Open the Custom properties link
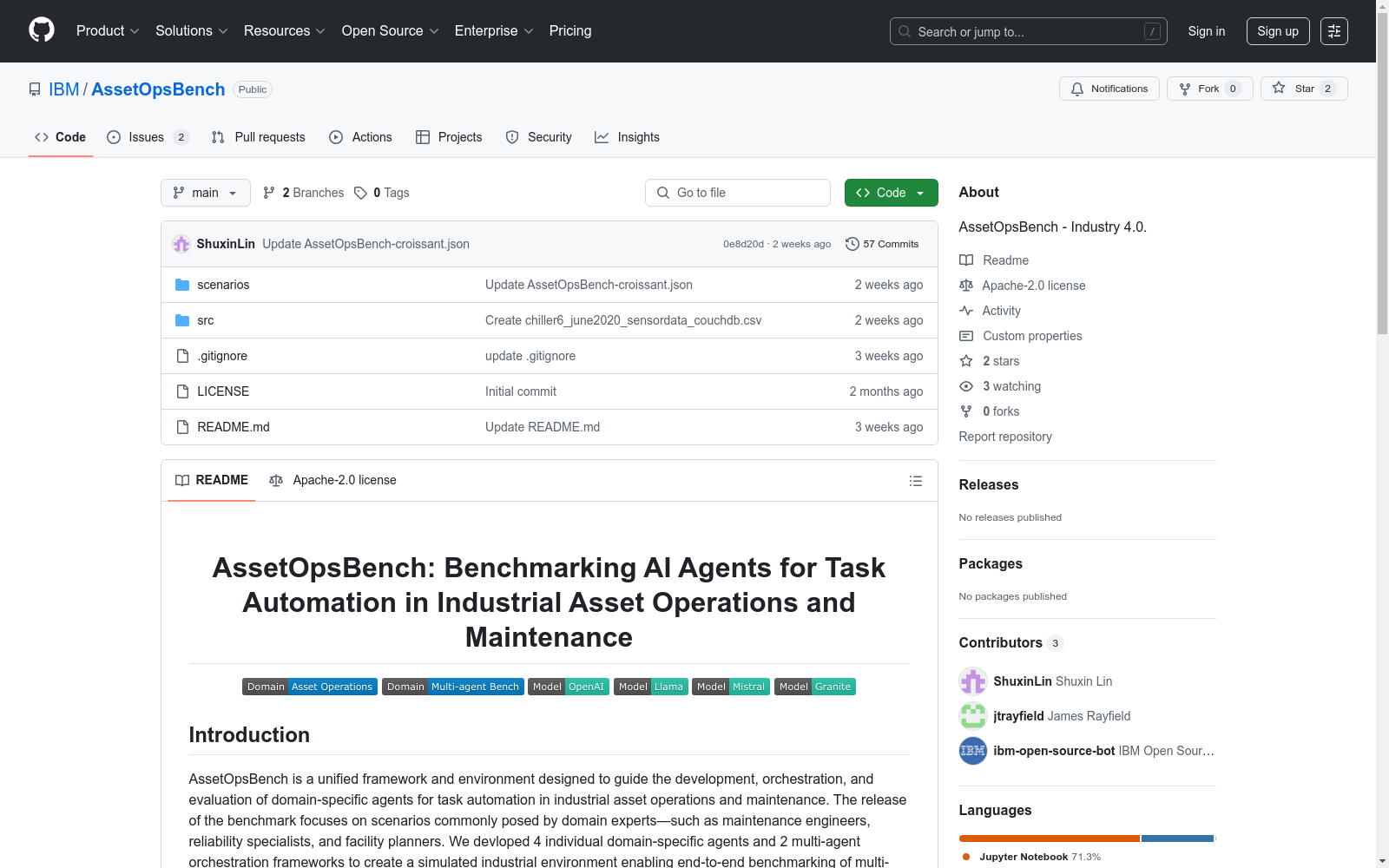 1032,336
